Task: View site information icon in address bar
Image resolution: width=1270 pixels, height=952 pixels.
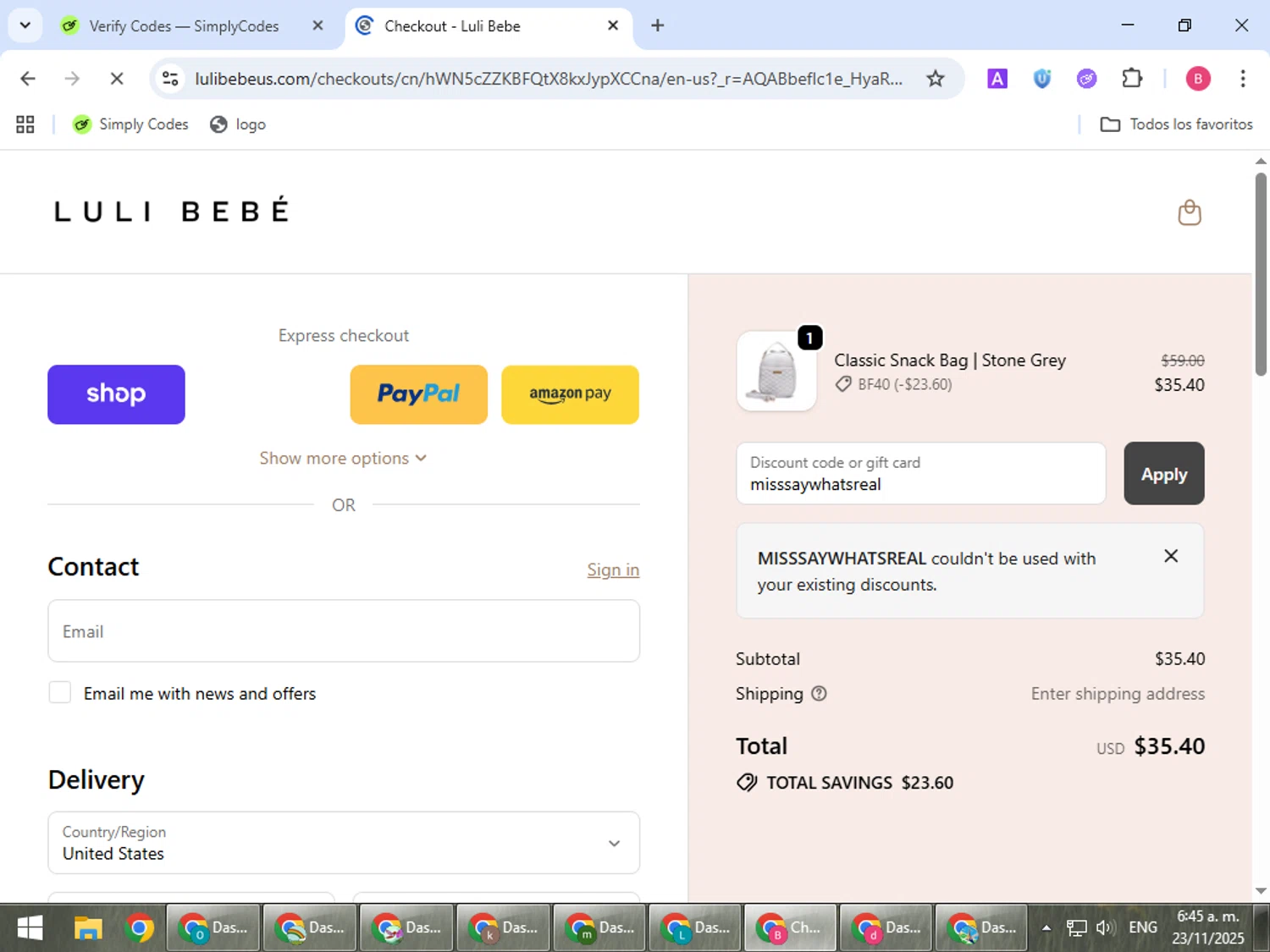Action: [x=170, y=79]
